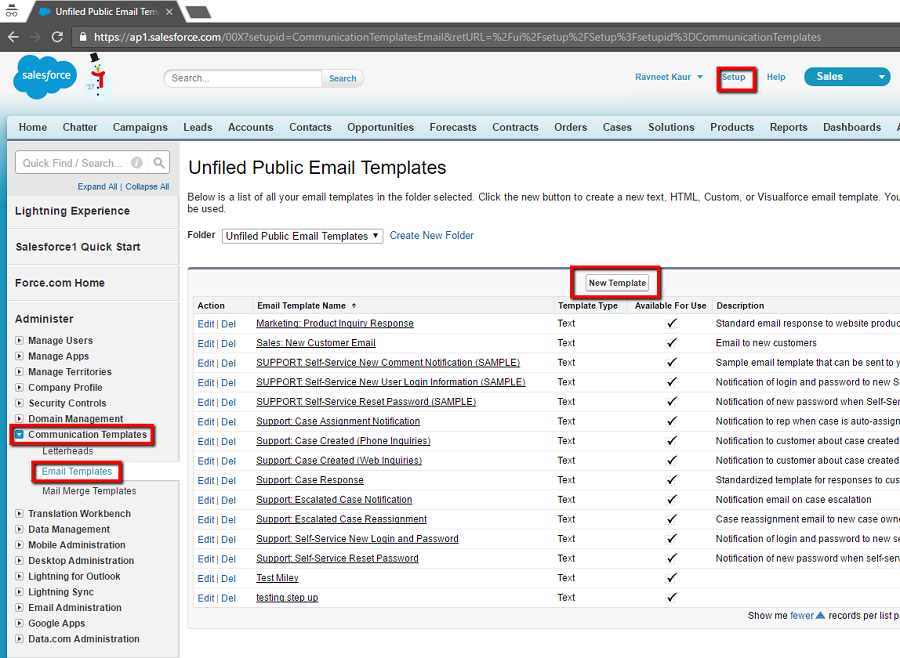Click the snowman seasonal icon
This screenshot has height=658, width=900.
tap(95, 75)
